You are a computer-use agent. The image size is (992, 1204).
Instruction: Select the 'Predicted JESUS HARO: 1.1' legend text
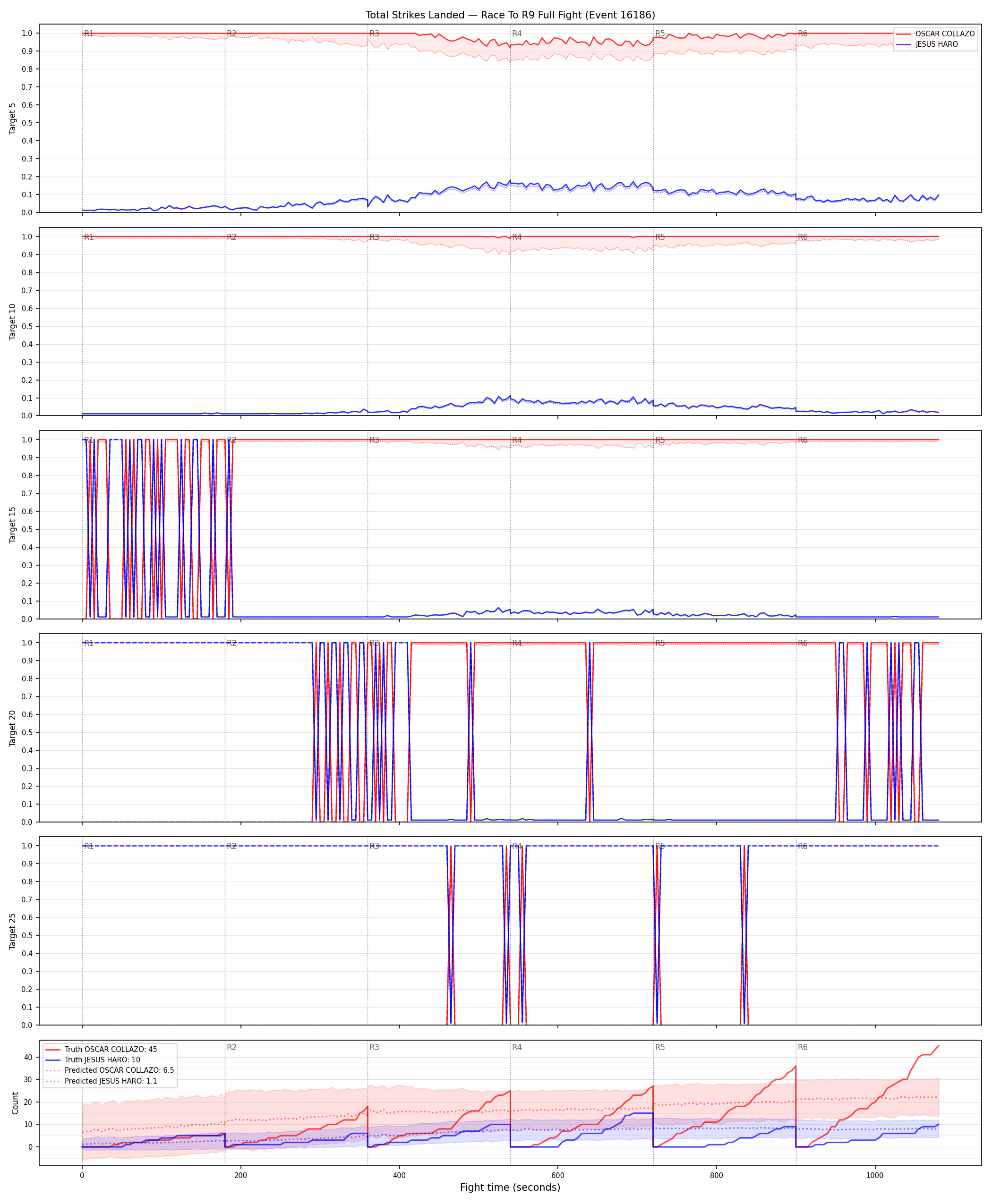click(x=111, y=1081)
